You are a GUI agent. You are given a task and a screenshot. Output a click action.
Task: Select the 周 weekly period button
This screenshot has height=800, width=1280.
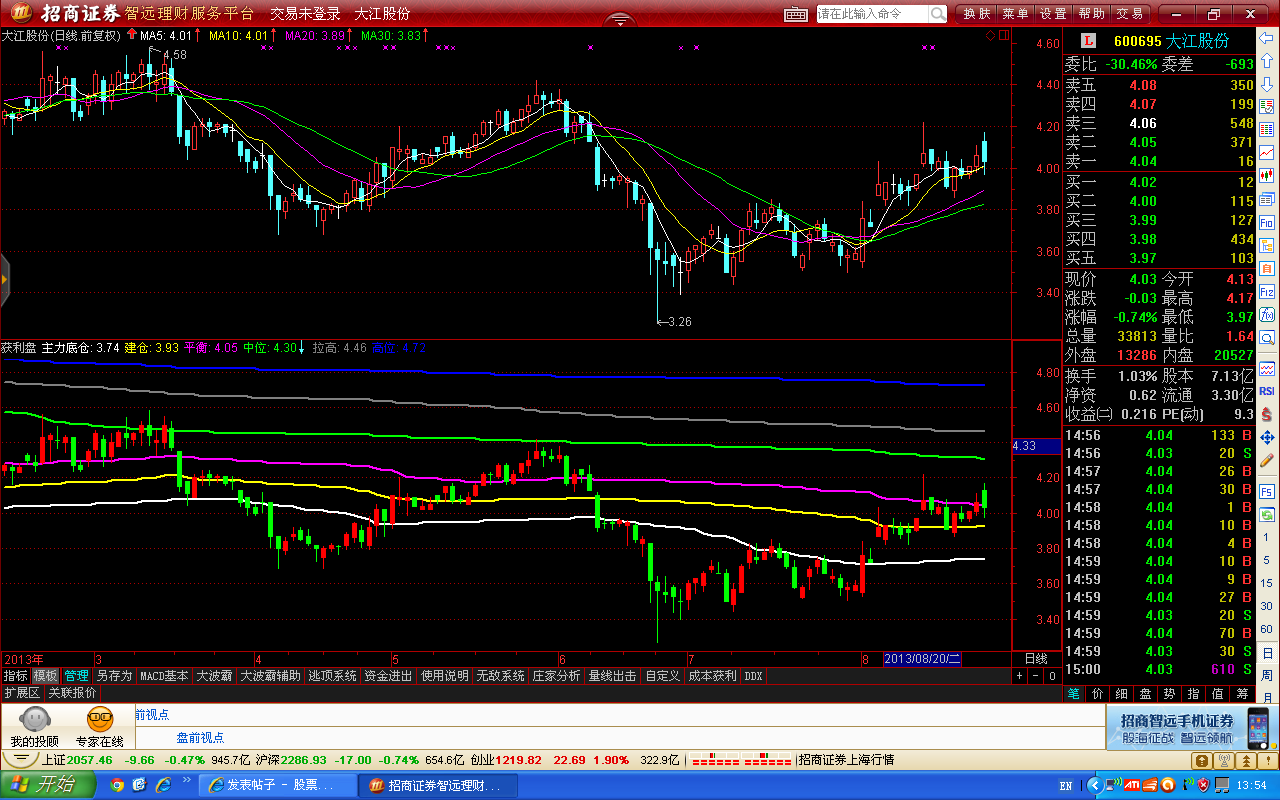1266,677
